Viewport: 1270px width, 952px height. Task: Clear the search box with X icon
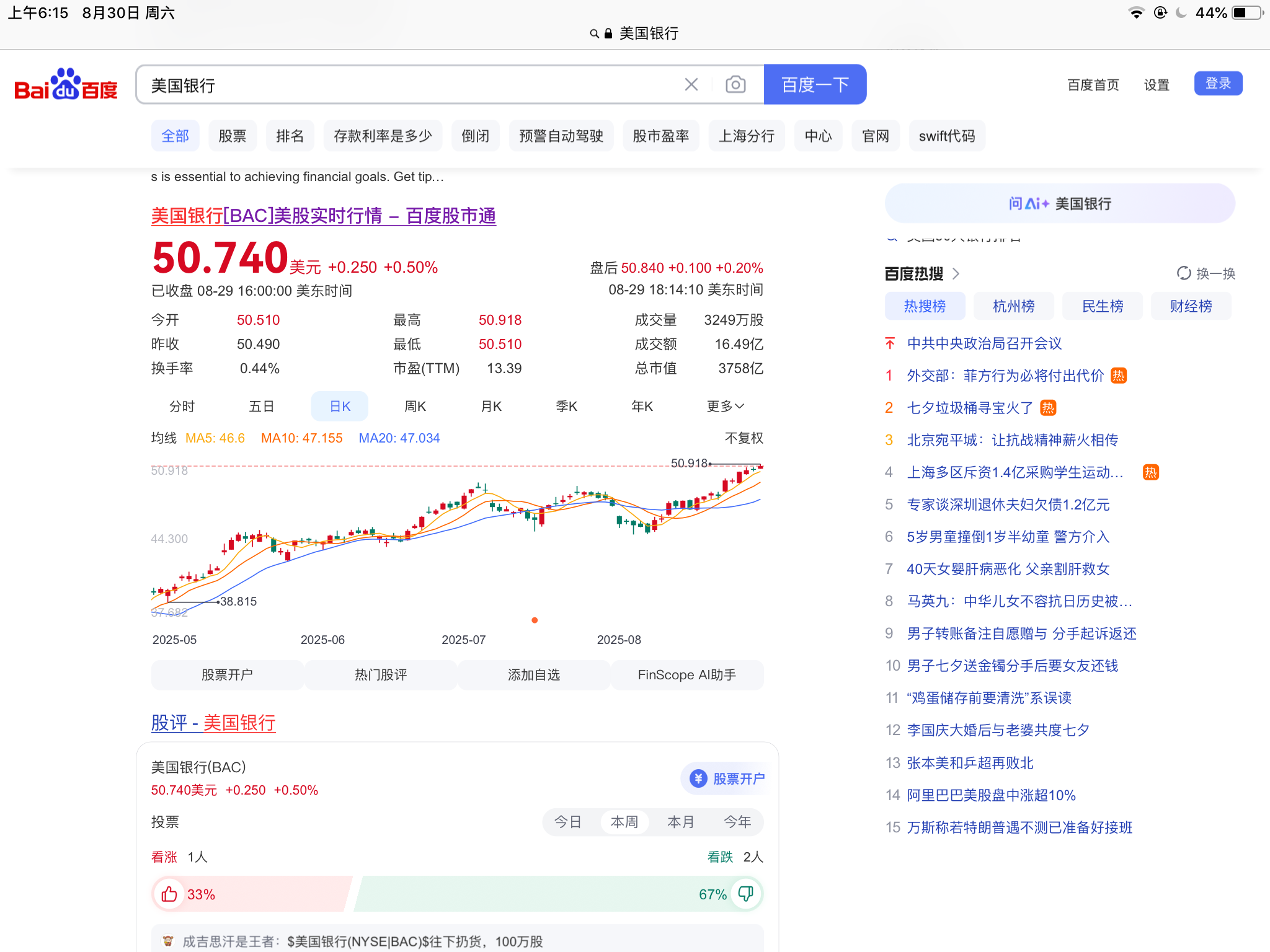[x=691, y=84]
